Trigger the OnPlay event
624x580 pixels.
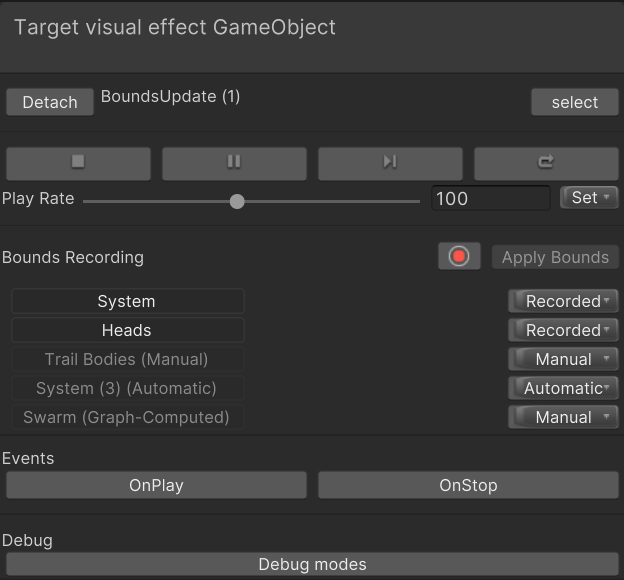pos(156,485)
